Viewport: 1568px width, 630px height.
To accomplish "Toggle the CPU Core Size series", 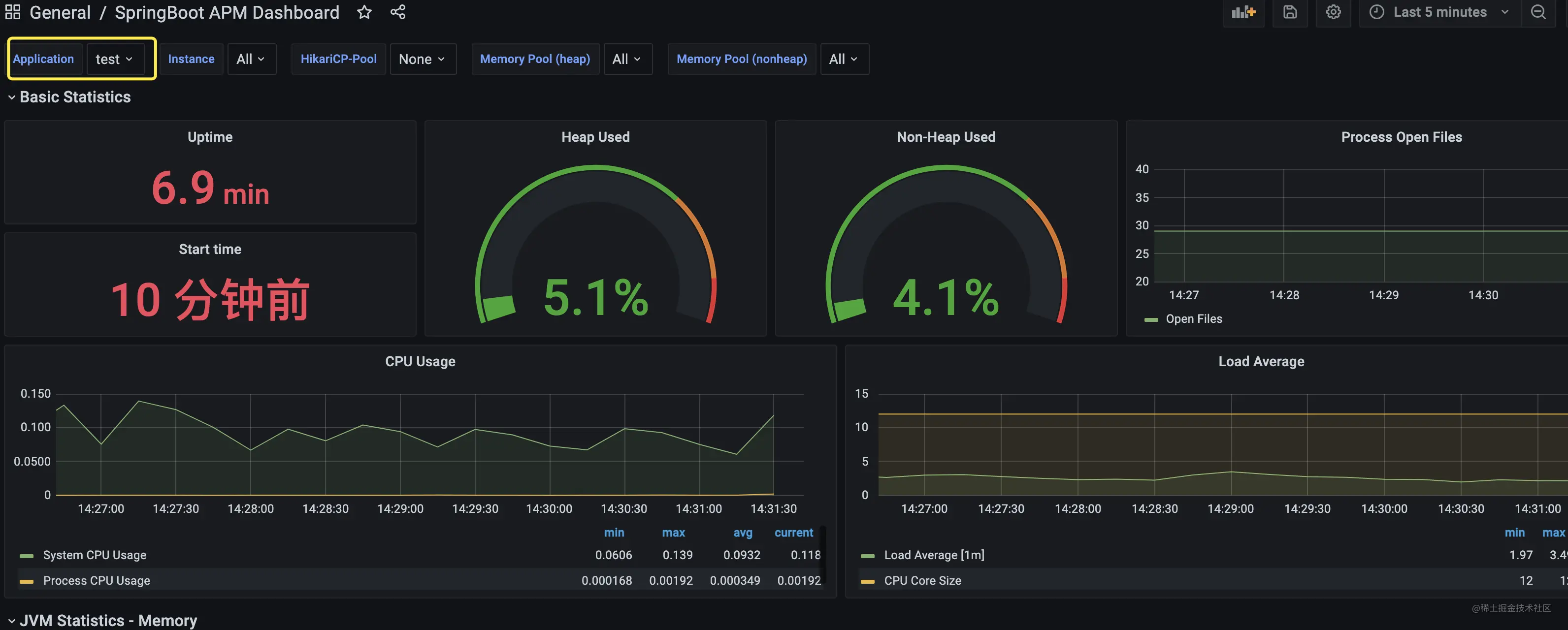I will coord(922,581).
